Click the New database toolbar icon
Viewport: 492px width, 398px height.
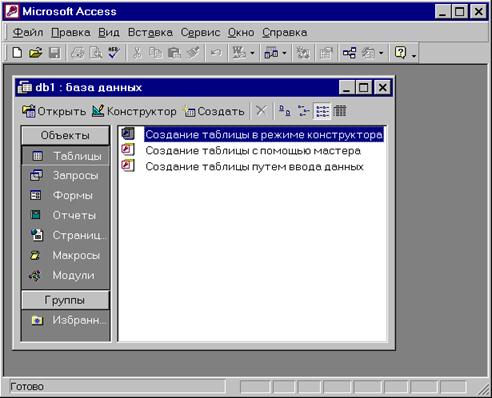click(x=17, y=53)
